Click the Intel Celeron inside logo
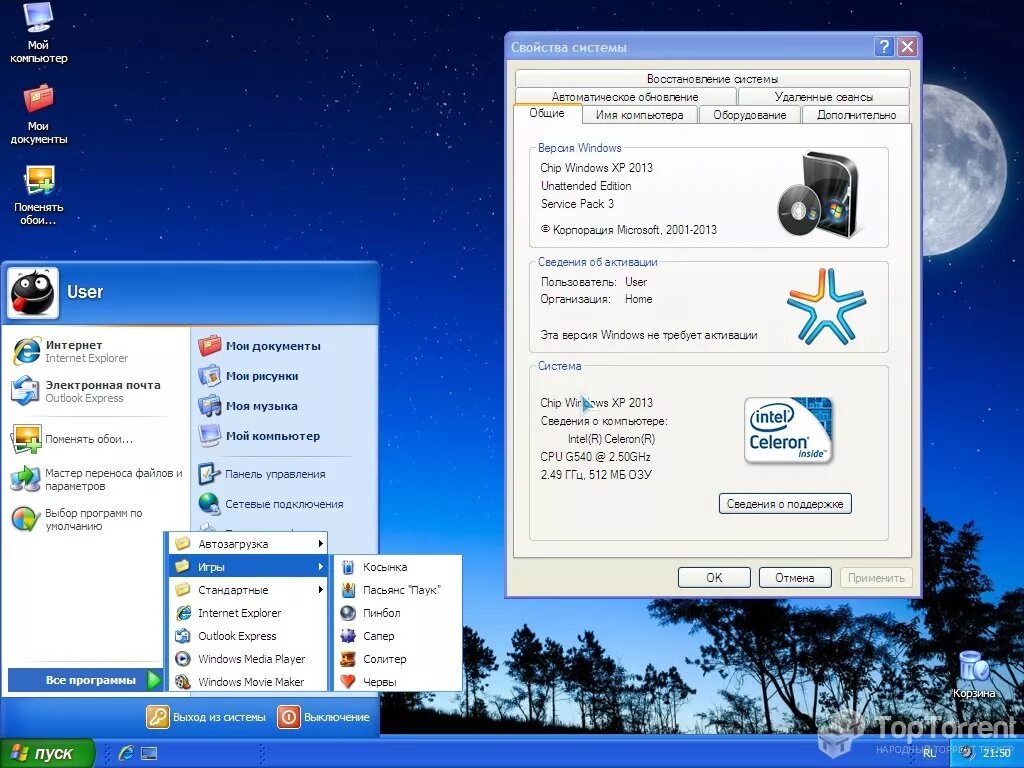Screen dimensions: 1024x768 coord(788,430)
